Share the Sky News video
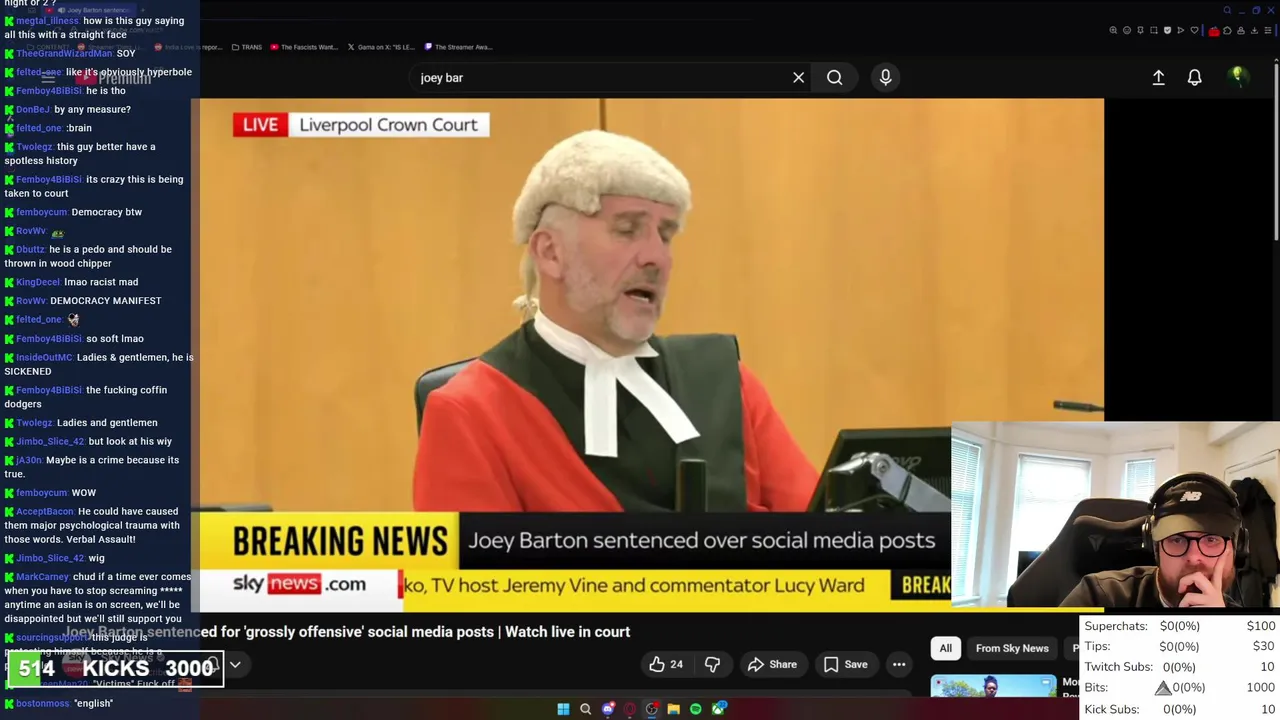The image size is (1280, 720). [772, 664]
